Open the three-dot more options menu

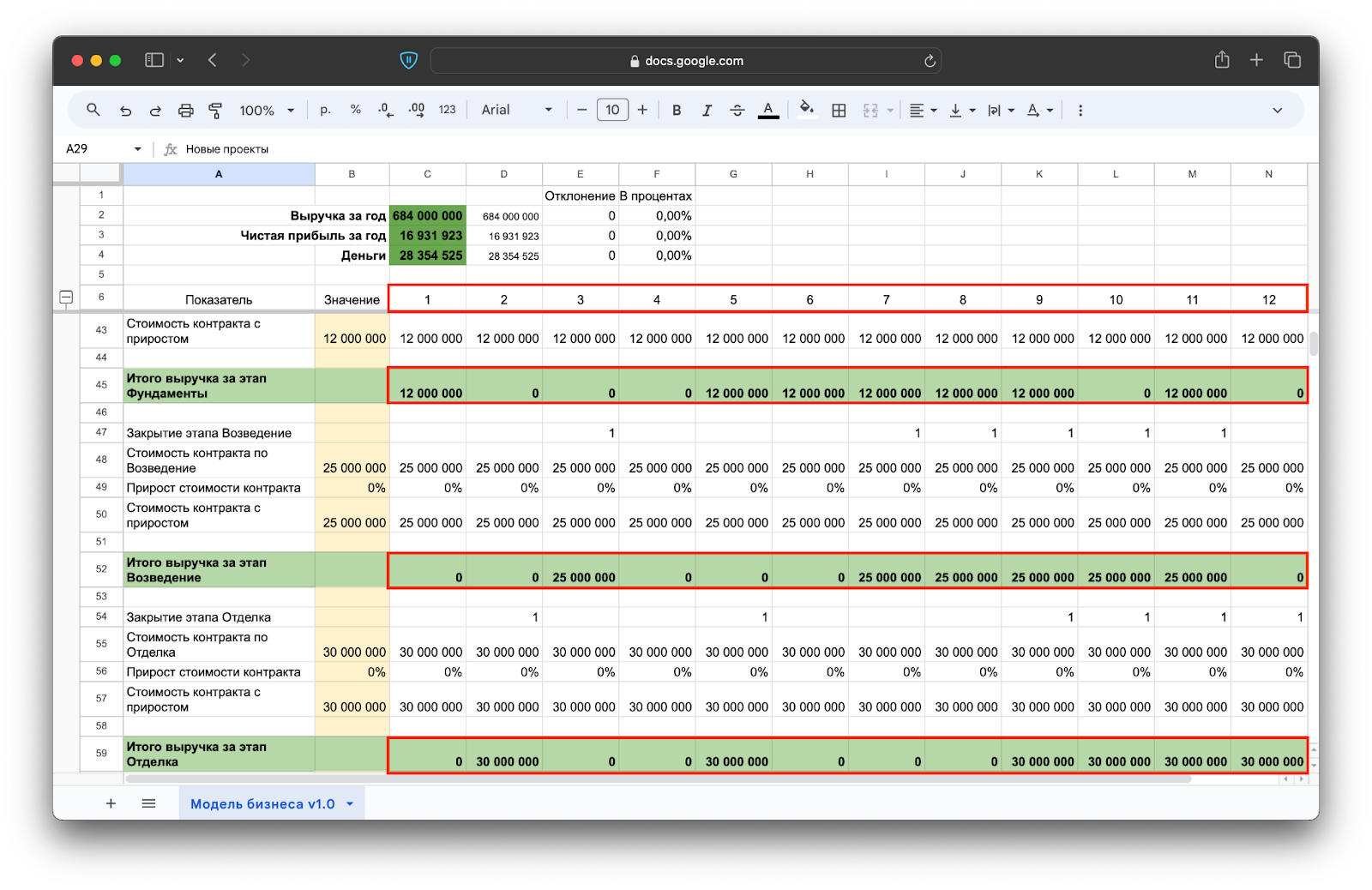pos(1080,110)
